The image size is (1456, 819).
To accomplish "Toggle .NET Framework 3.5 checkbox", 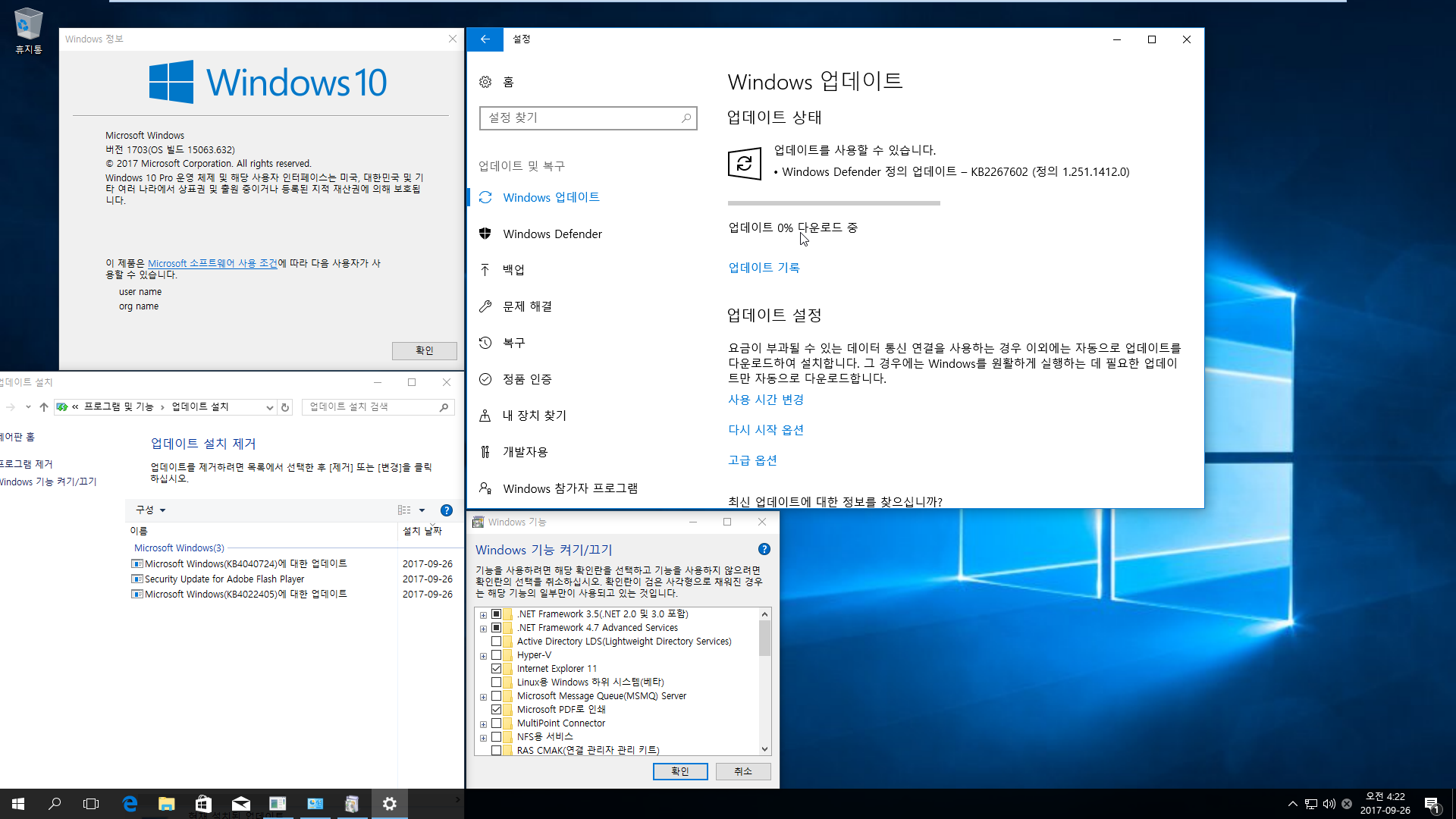I will coord(496,614).
